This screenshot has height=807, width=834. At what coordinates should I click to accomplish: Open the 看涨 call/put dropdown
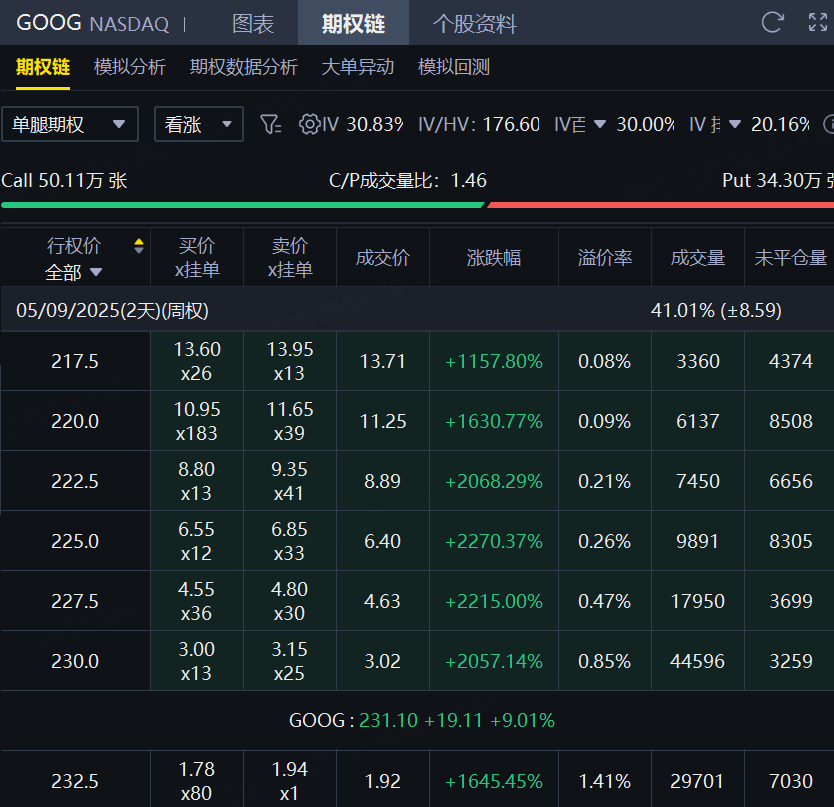pyautogui.click(x=198, y=124)
